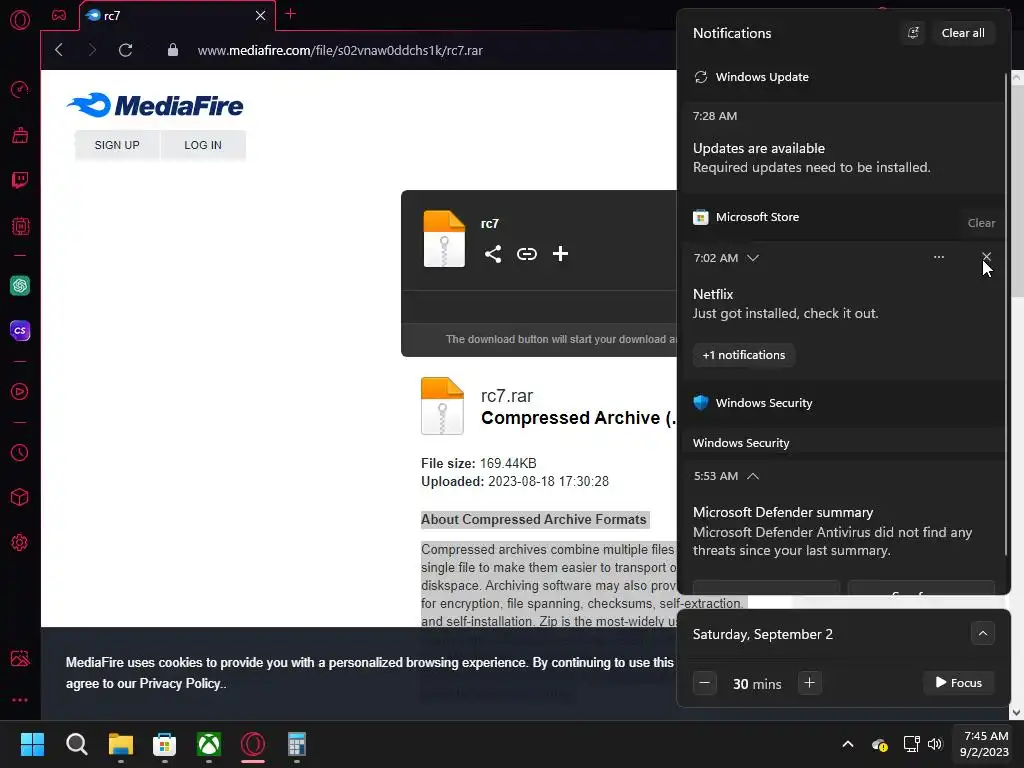
Task: Click the rc7.rar file name text
Action: click(507, 396)
